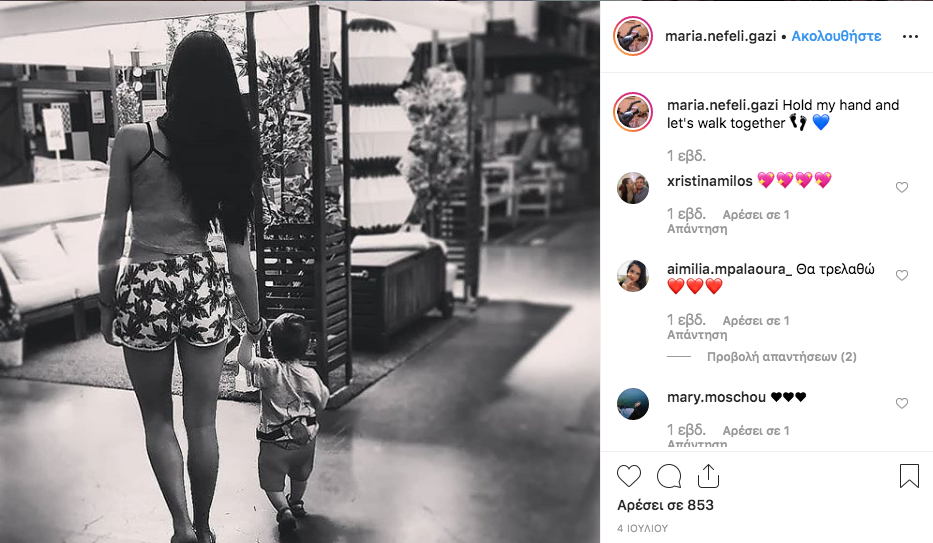
Task: Open aimilia.mpalaoura_ profile picture
Action: tap(633, 276)
